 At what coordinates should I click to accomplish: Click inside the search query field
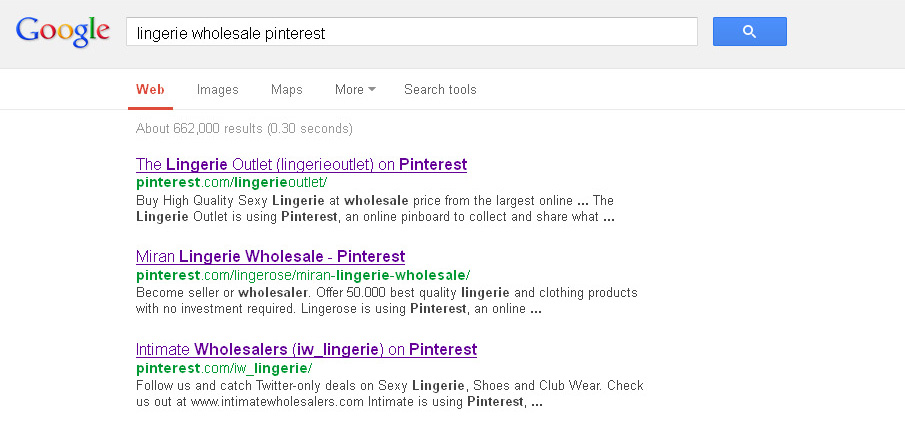coord(412,31)
